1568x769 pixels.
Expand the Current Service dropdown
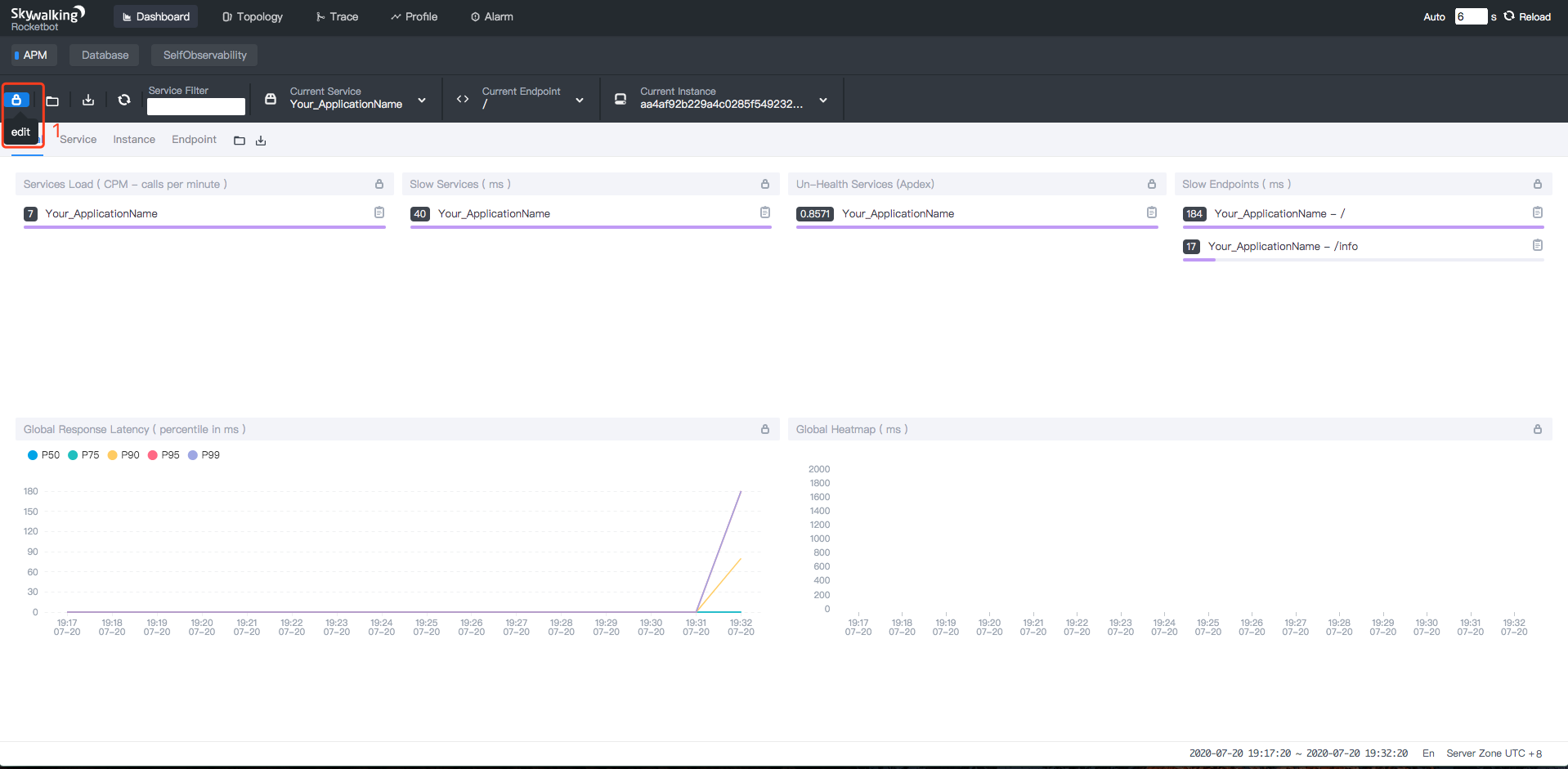coord(422,101)
